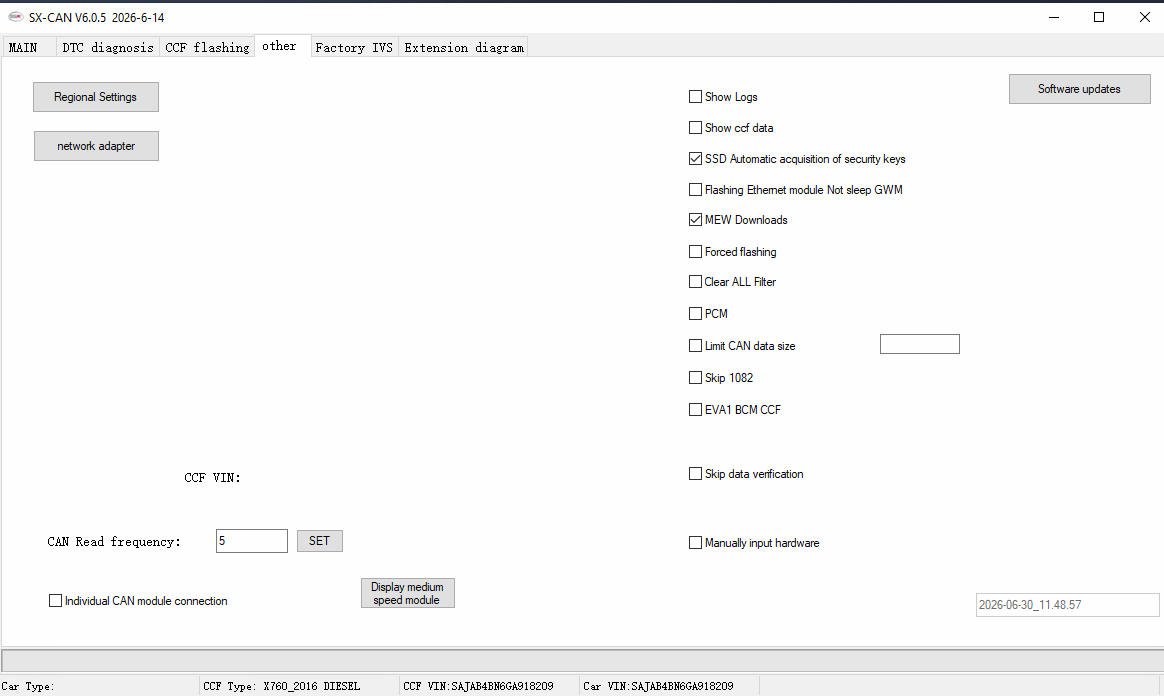This screenshot has width=1164, height=696.
Task: Open the CCF flashing tab
Action: tap(207, 47)
